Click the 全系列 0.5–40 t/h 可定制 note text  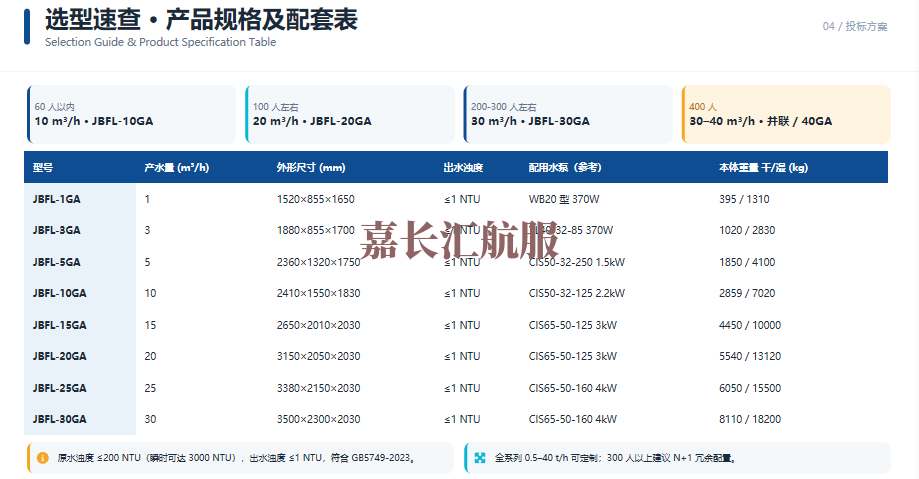tap(615, 458)
